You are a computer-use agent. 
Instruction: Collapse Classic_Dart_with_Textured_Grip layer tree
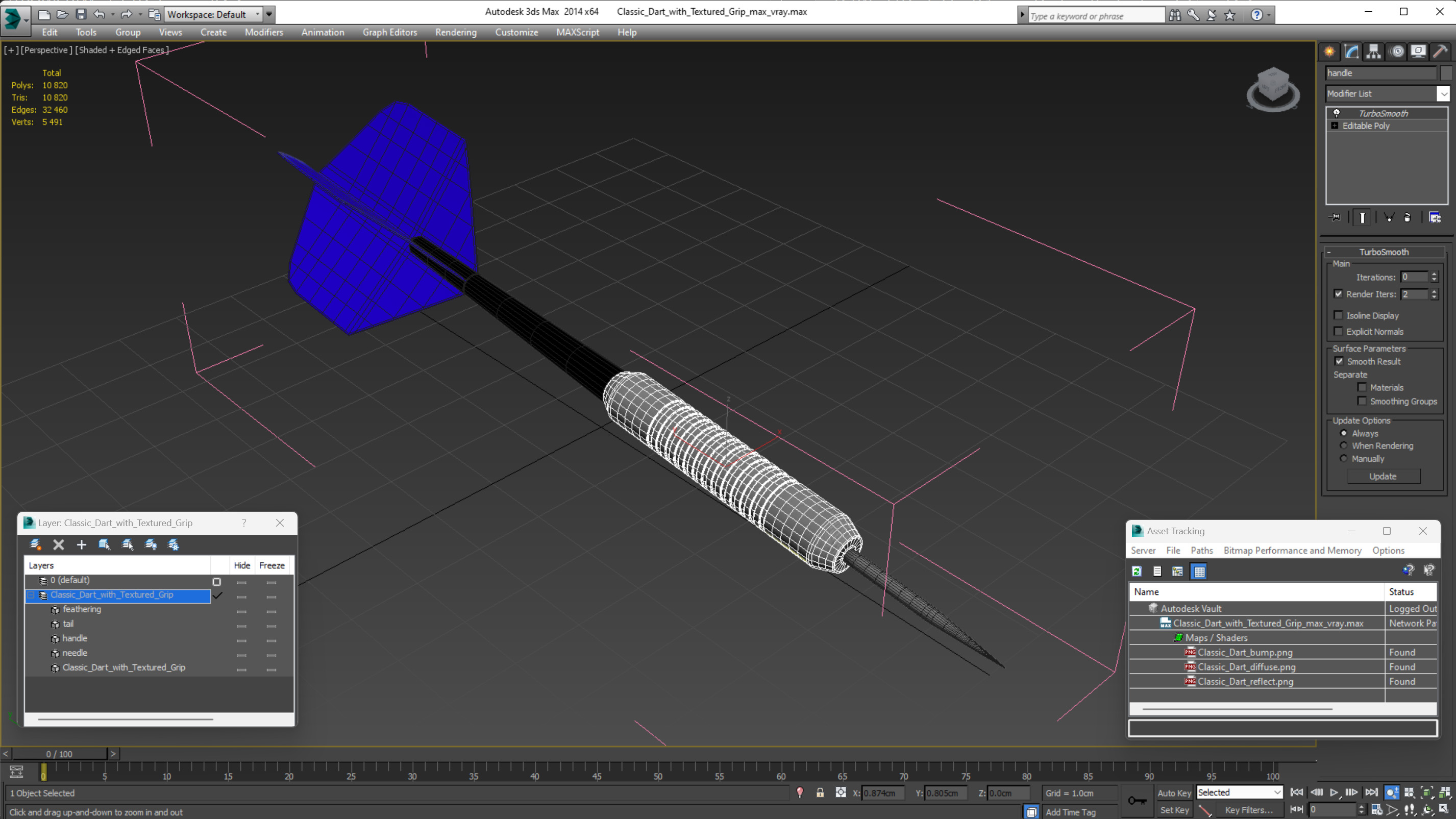tap(31, 595)
